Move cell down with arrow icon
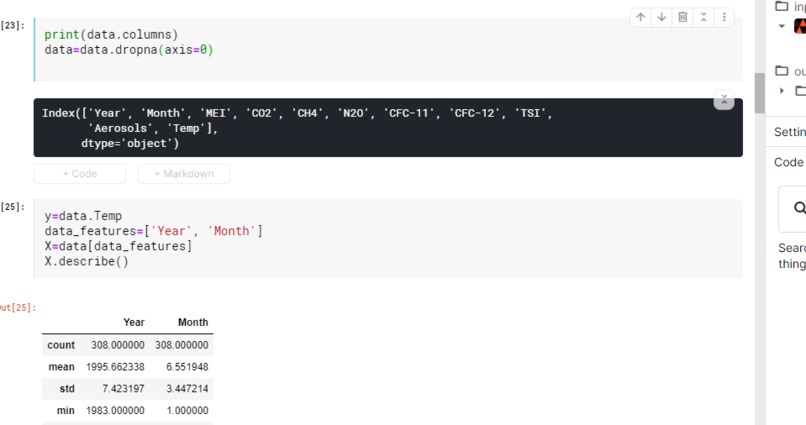 [662, 17]
